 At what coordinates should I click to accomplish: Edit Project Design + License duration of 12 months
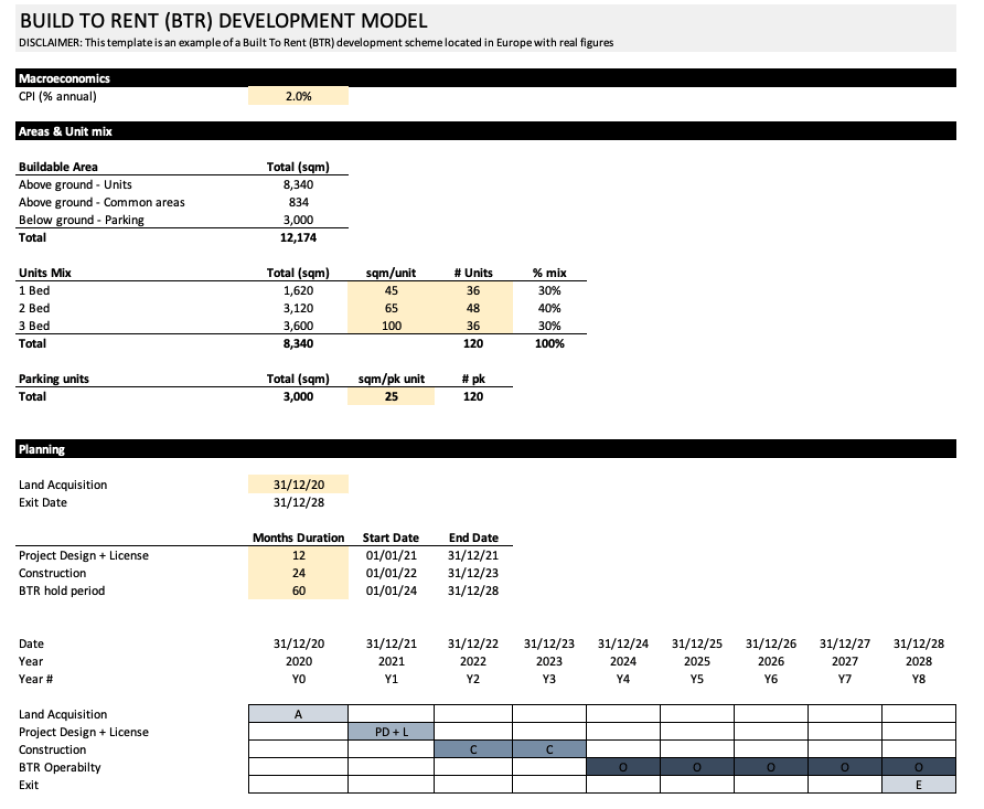click(297, 555)
